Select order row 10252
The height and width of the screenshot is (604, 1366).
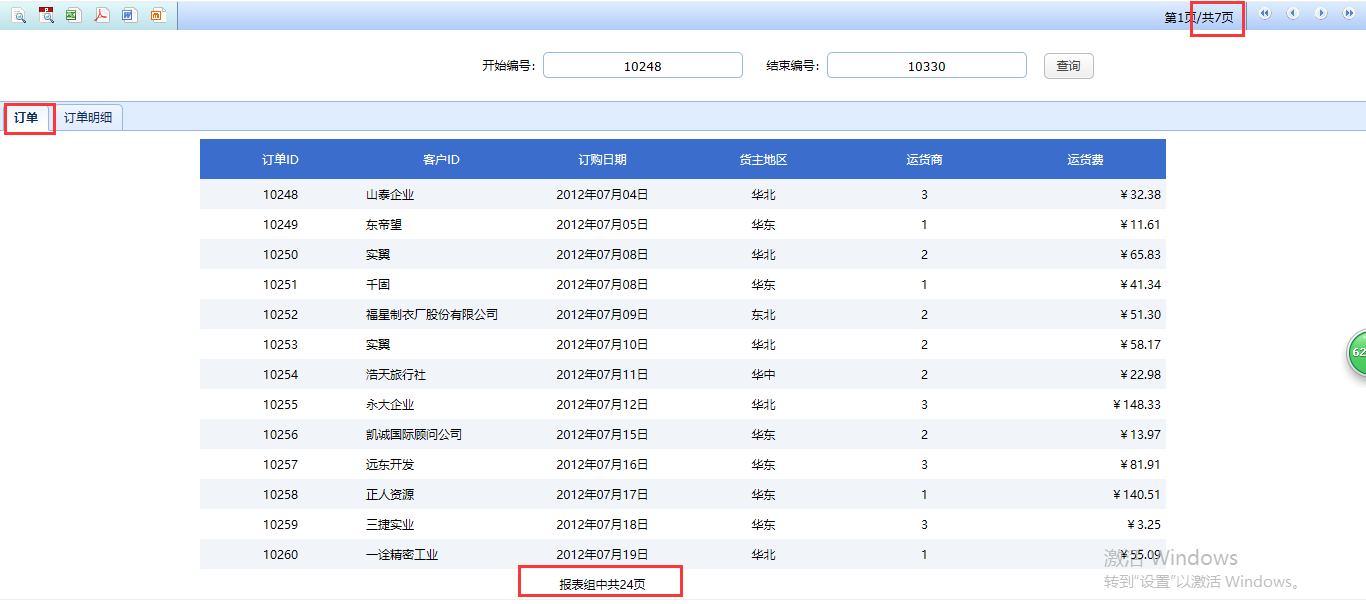click(x=280, y=315)
